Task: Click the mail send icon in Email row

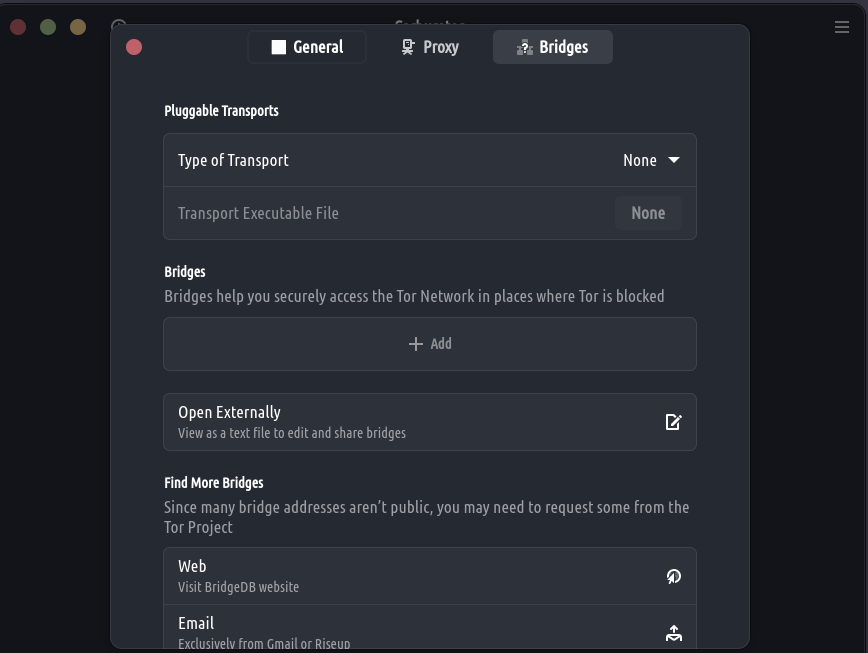Action: click(673, 632)
